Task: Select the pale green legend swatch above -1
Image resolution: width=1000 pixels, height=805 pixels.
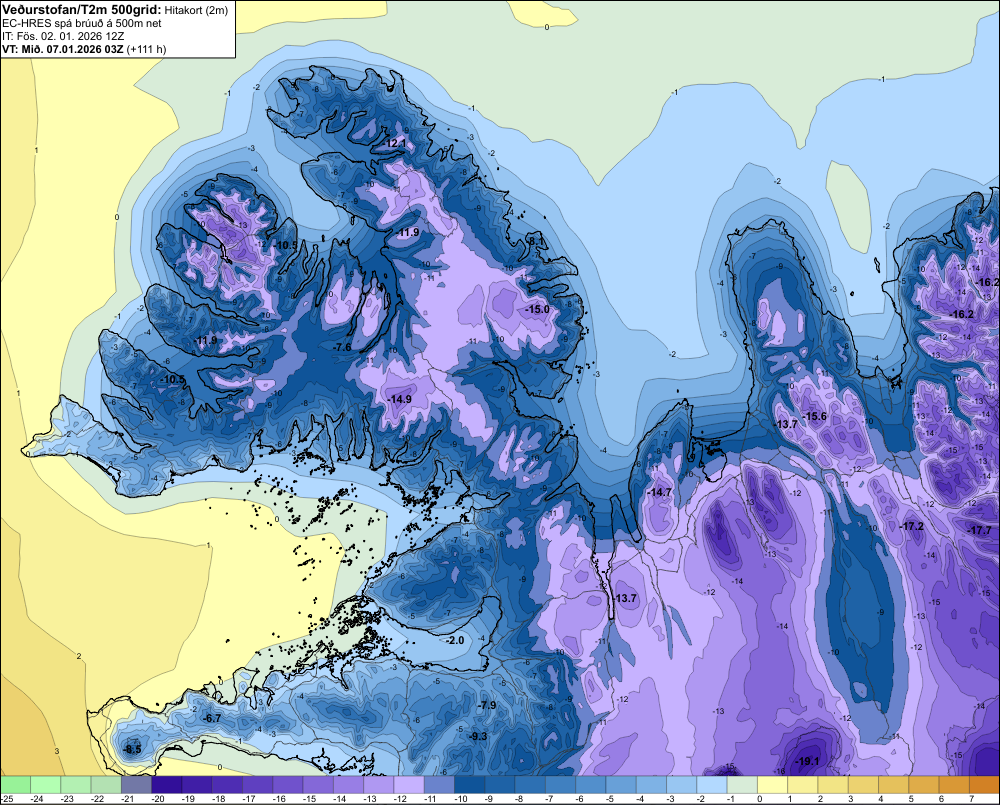Action: click(742, 784)
